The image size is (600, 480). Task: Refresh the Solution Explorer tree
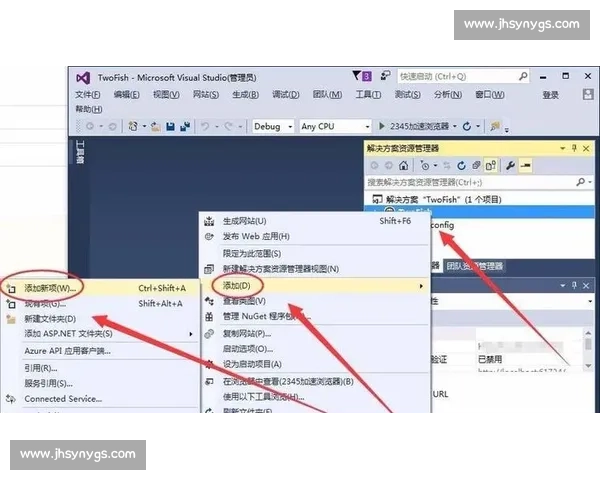click(461, 165)
